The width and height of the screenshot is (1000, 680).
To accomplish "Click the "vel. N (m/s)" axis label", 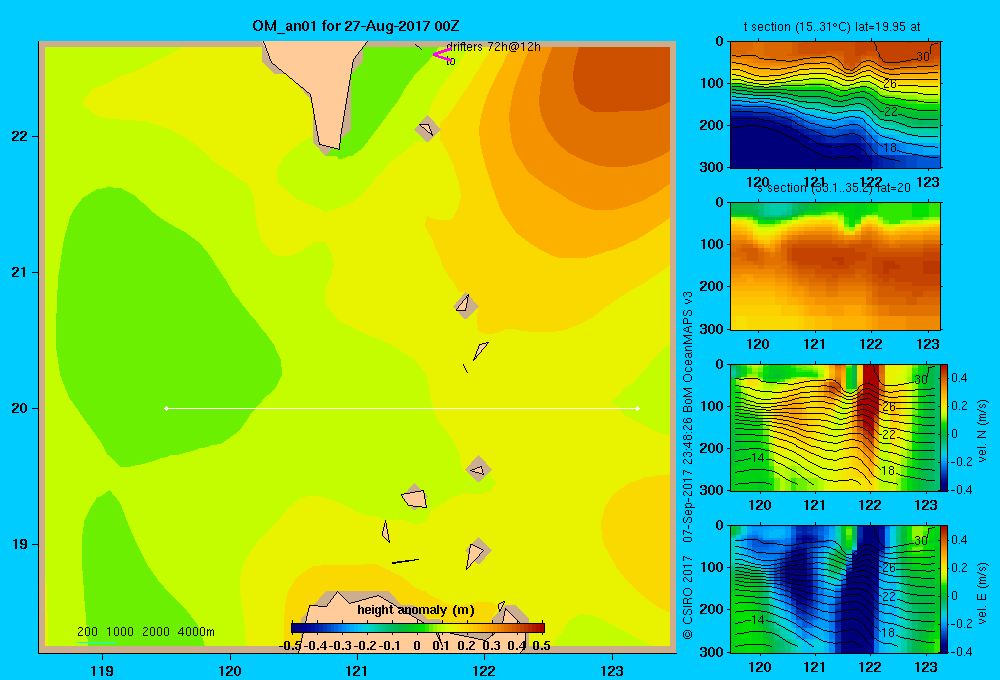I will [983, 431].
